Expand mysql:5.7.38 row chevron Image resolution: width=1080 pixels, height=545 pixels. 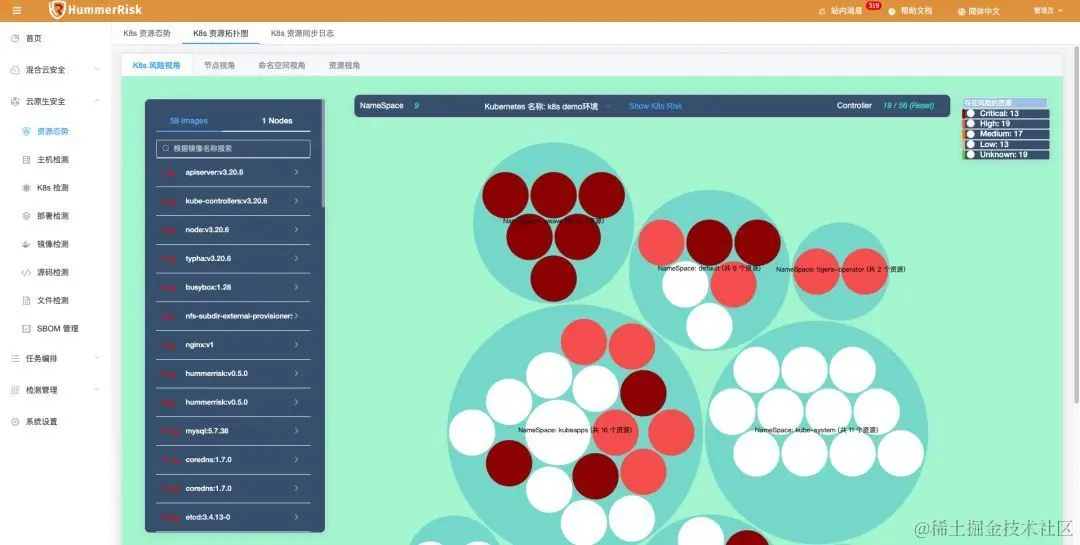[x=297, y=431]
